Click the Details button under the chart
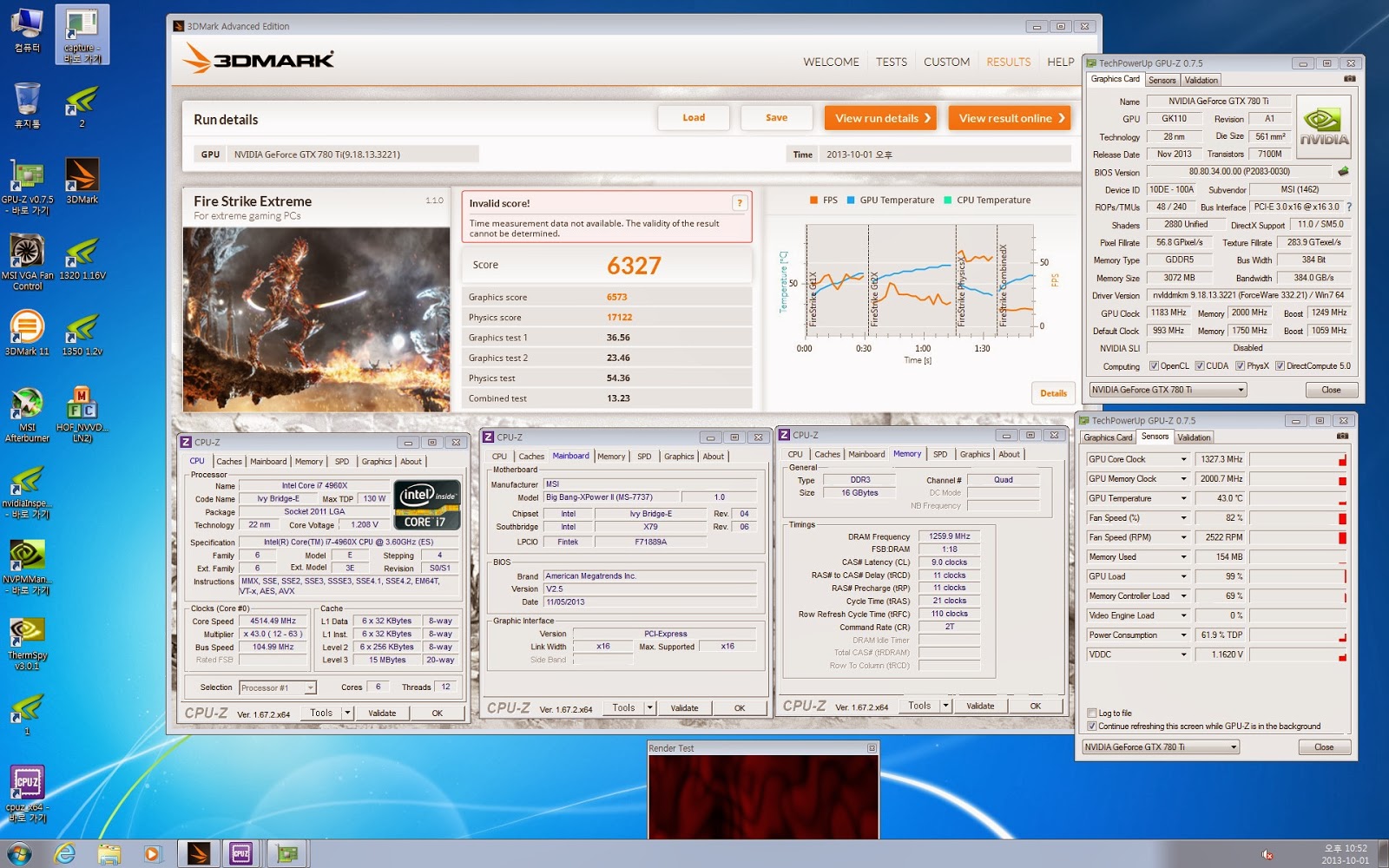The image size is (1389, 868). tap(1053, 393)
